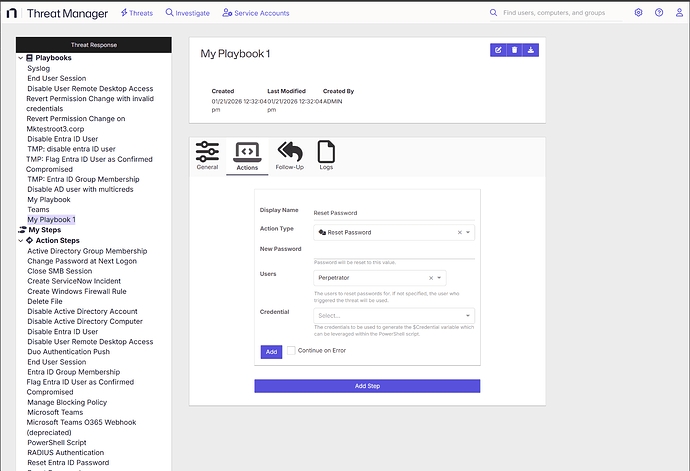Remove the Perpetrator value using X
Viewport: 690px width, 471px height.
click(x=431, y=278)
